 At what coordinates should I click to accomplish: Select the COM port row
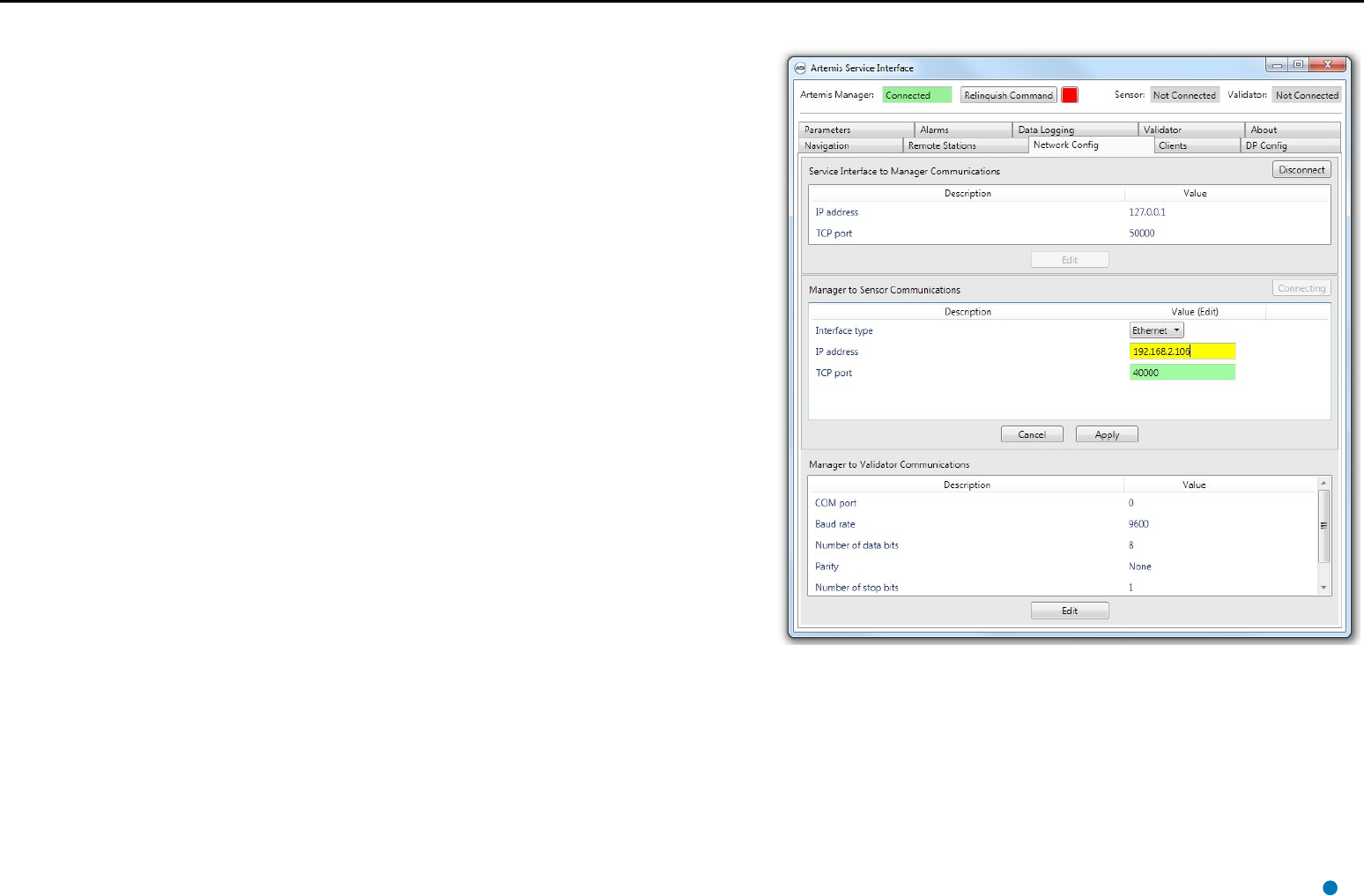click(x=1063, y=503)
